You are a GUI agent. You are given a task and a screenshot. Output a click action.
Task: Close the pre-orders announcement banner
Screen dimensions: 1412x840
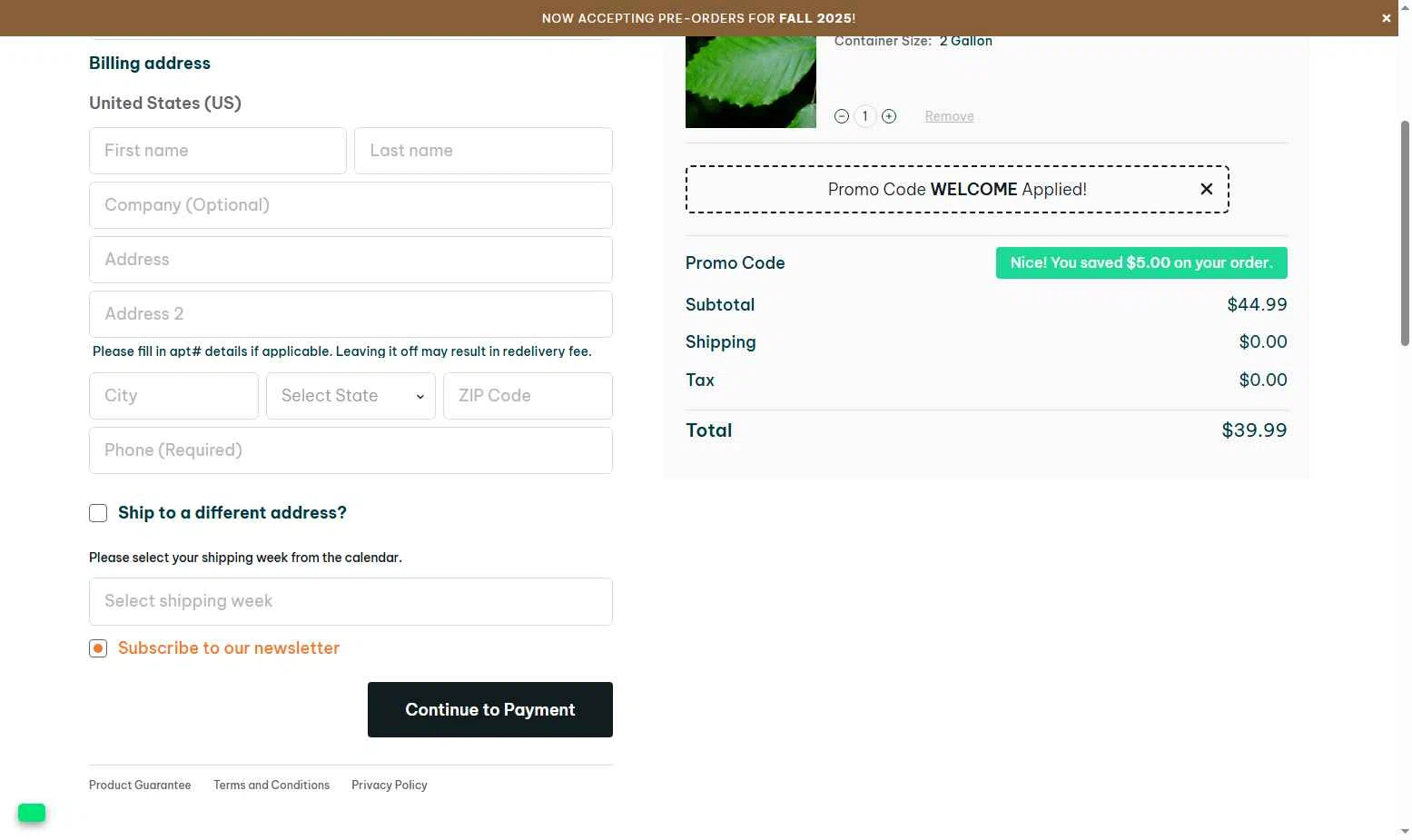(x=1386, y=18)
